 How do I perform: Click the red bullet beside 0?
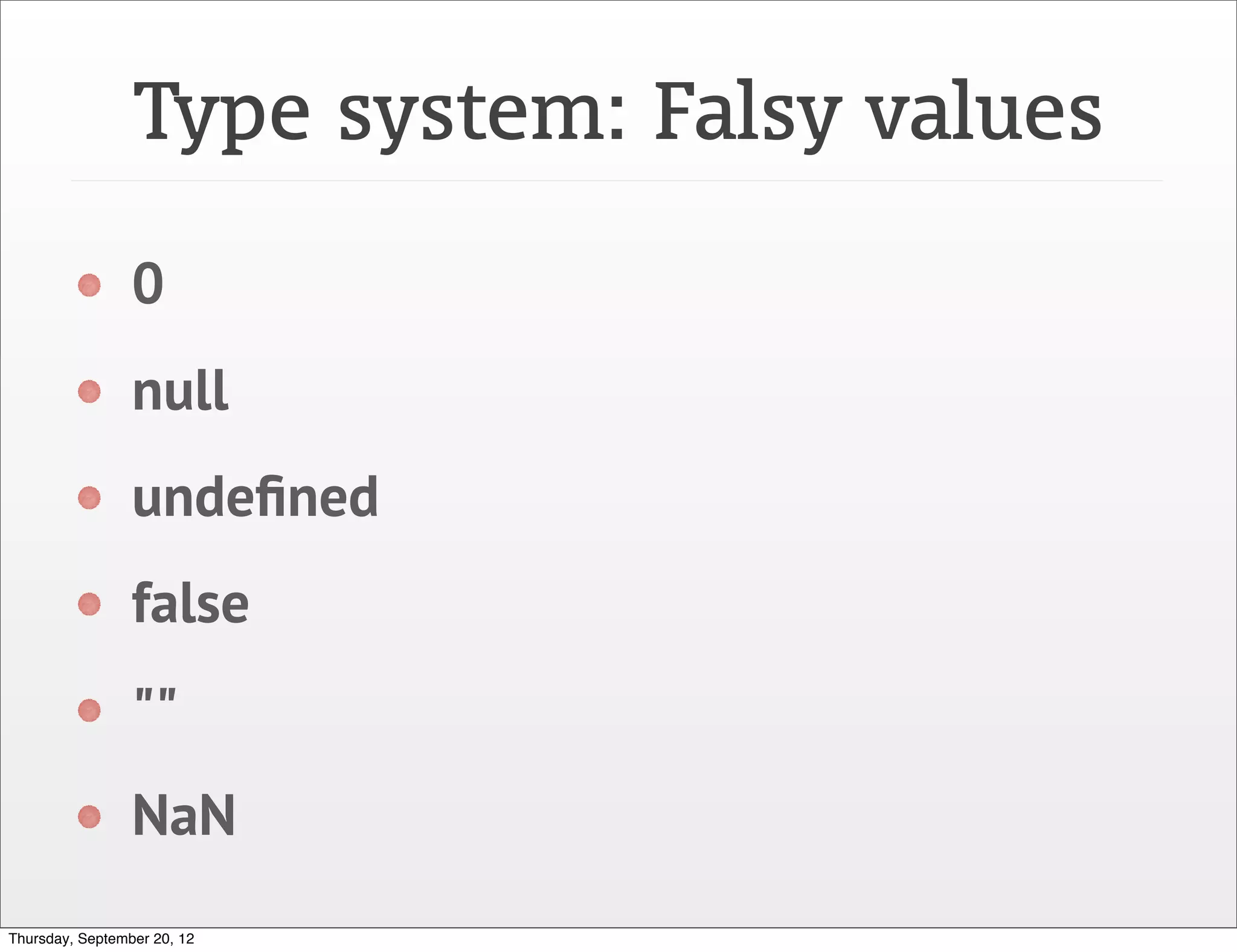[89, 285]
